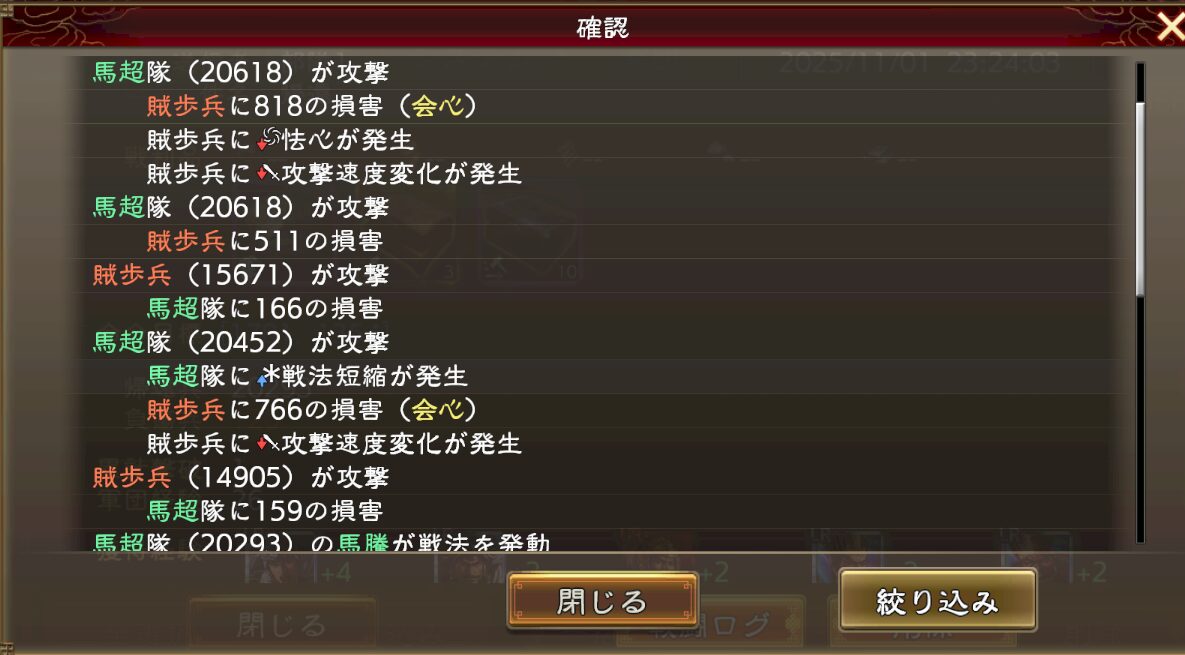Click the 賊歩兵 (15671) が攻撃 entry
1185x655 pixels.
click(x=241, y=275)
